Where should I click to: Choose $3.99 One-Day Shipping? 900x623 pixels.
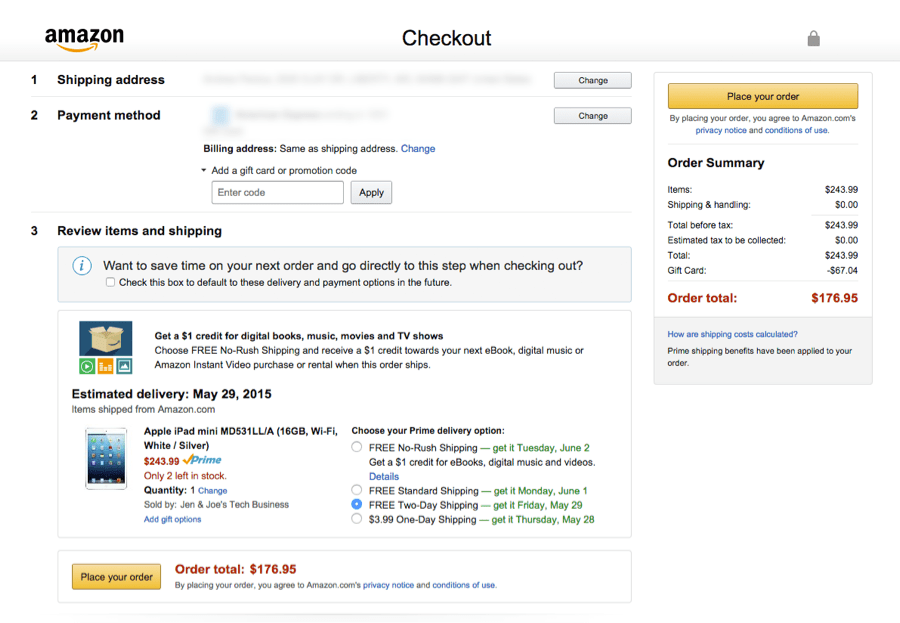point(356,519)
